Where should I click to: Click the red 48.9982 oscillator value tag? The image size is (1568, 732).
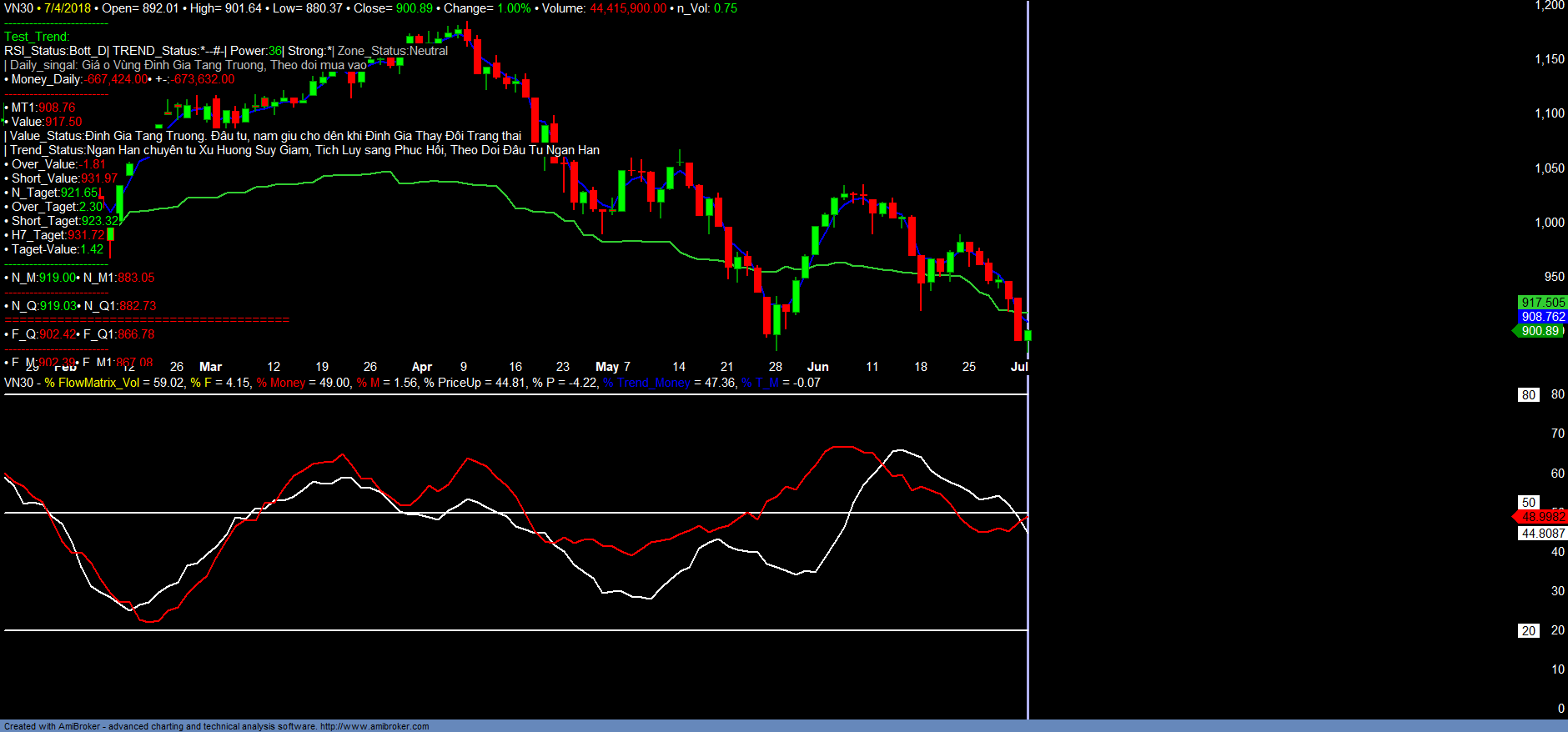click(1542, 517)
